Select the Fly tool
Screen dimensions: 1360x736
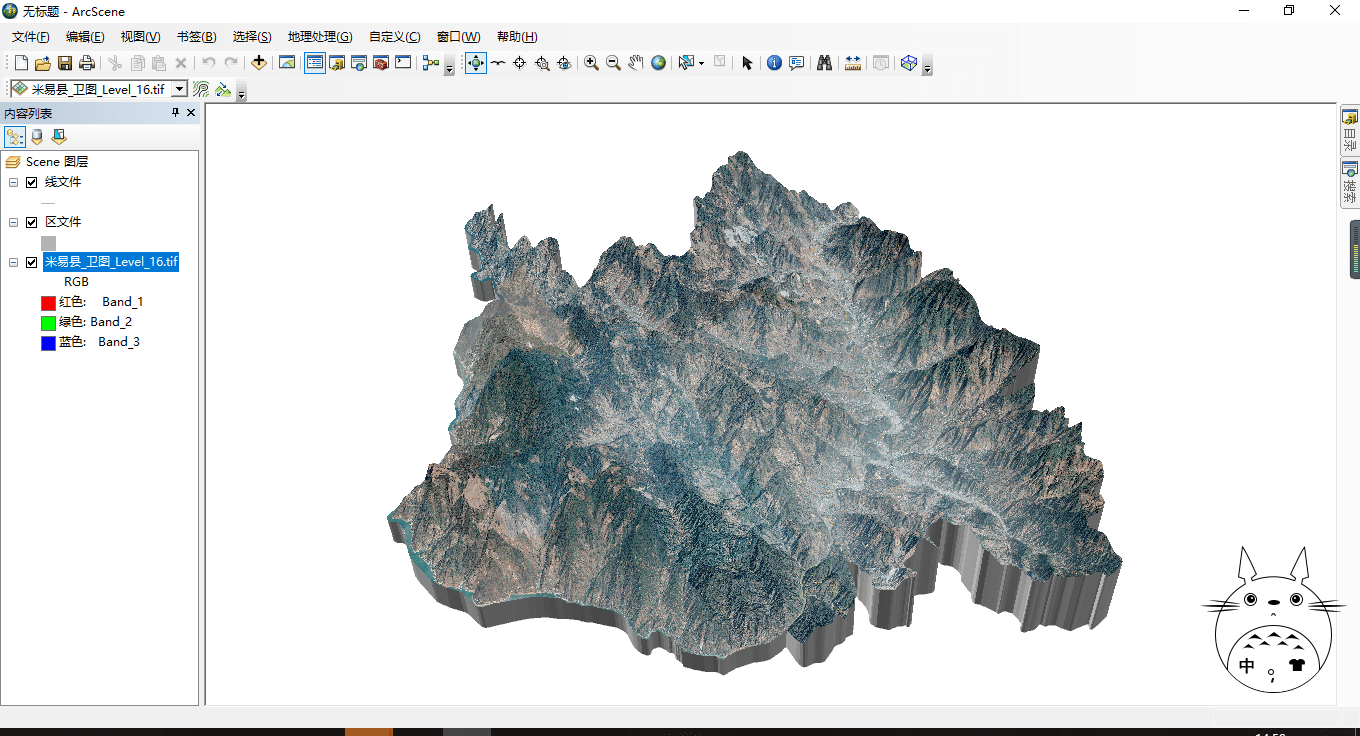[498, 63]
